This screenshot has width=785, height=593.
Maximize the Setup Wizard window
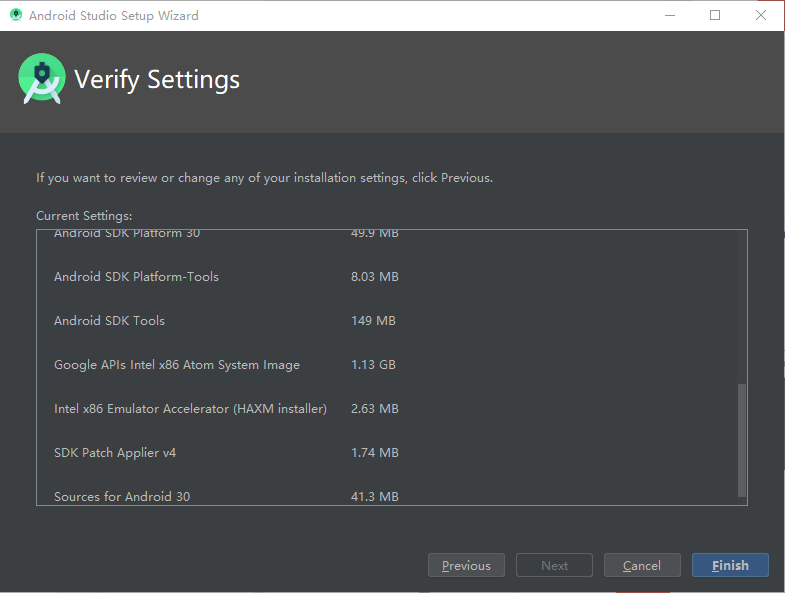coord(715,15)
